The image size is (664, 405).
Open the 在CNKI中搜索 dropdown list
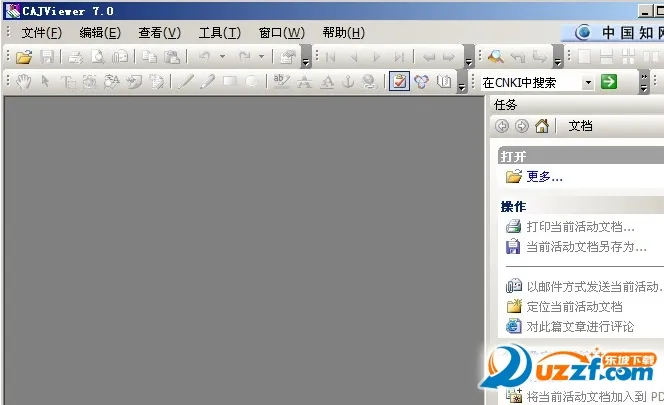588,82
